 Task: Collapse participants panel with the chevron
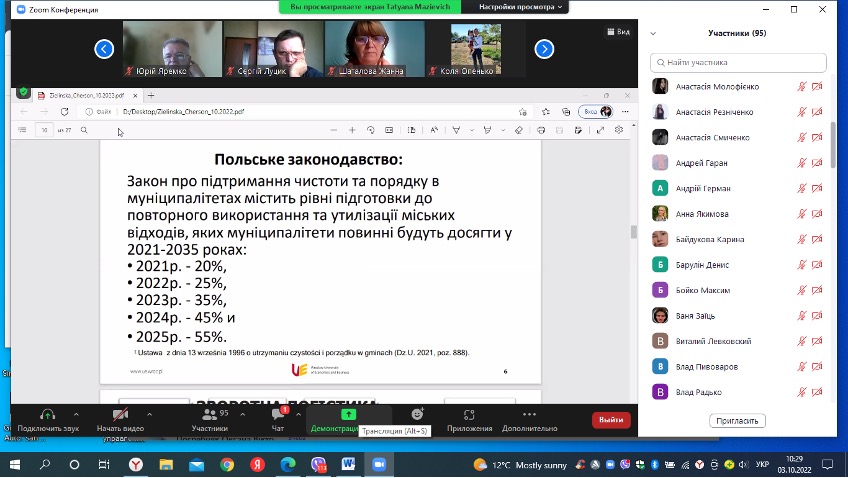pyautogui.click(x=653, y=34)
